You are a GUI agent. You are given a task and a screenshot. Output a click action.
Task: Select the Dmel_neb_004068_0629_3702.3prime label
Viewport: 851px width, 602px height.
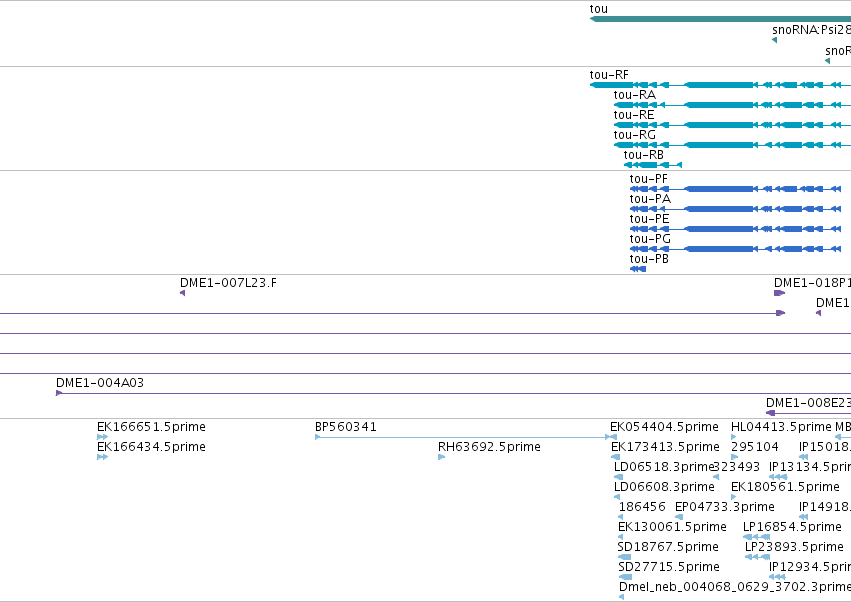coord(735,587)
